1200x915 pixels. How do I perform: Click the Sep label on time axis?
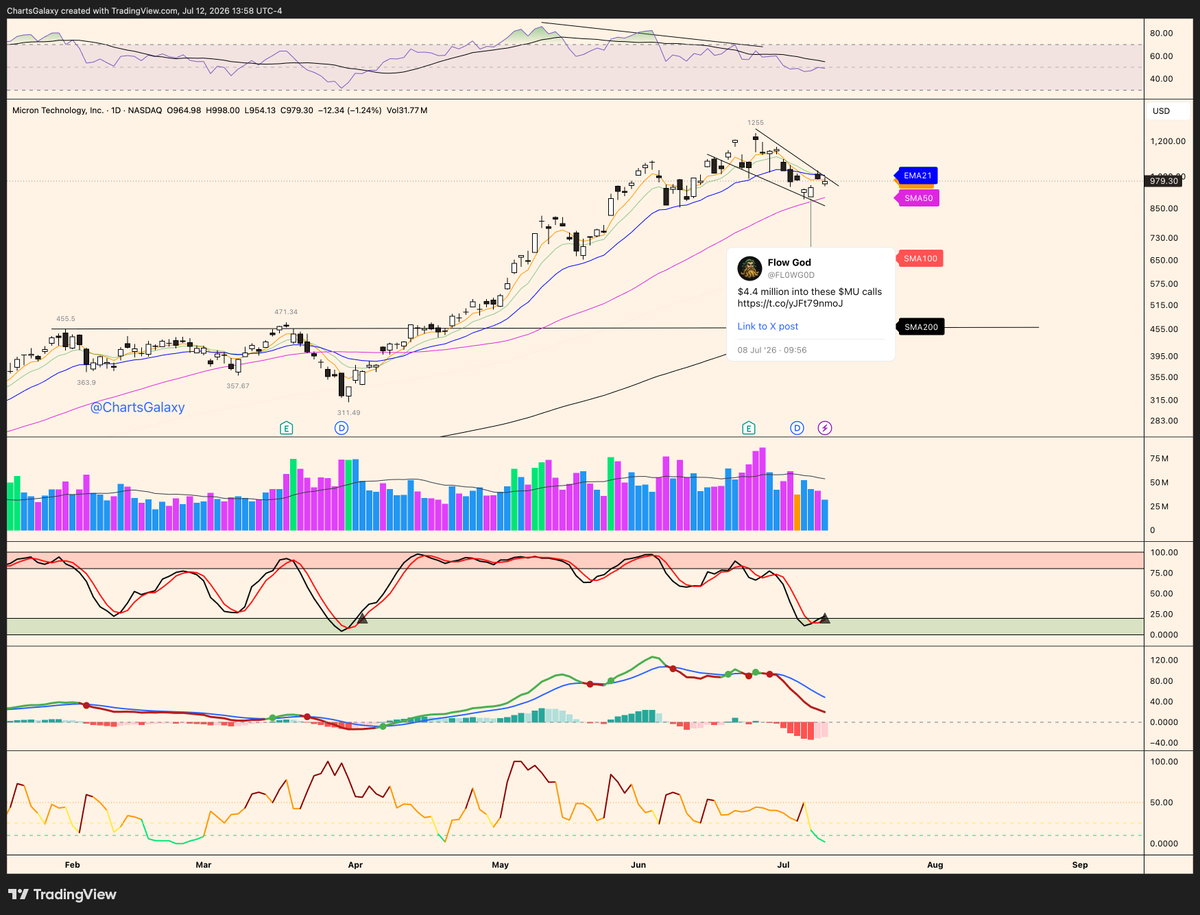coord(1080,863)
